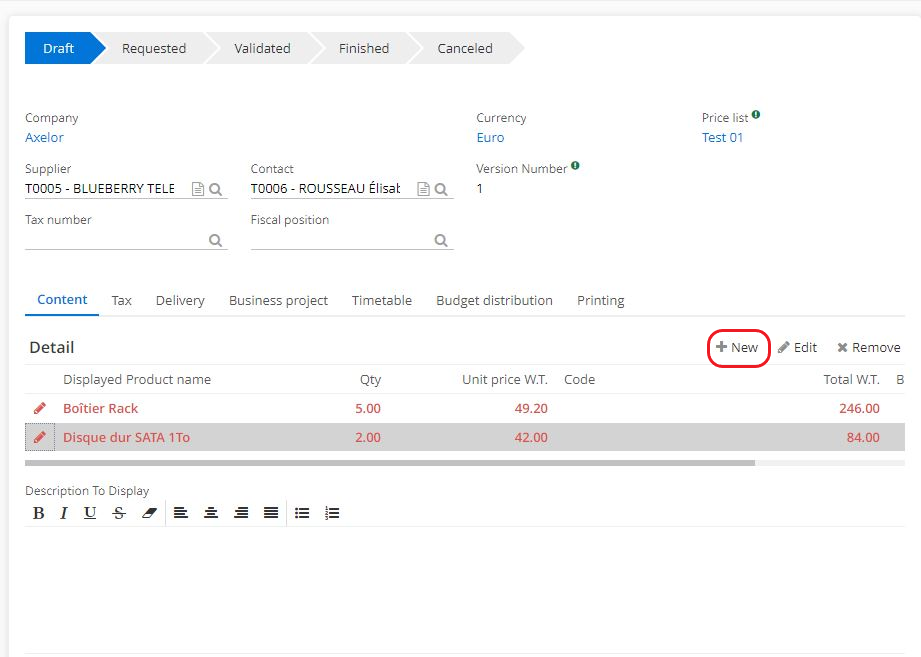Open Tax number search lookup
Screen dimensions: 921x657
(x=215, y=240)
